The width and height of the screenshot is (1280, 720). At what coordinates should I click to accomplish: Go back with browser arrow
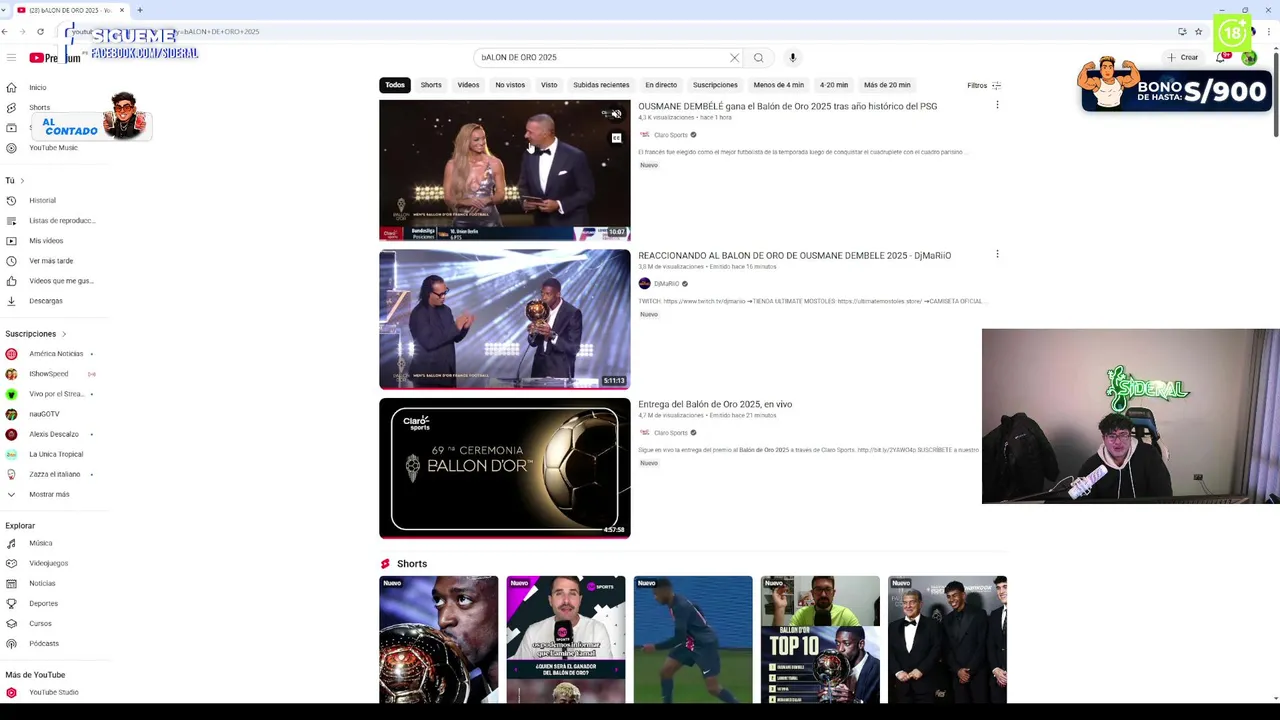pyautogui.click(x=5, y=32)
